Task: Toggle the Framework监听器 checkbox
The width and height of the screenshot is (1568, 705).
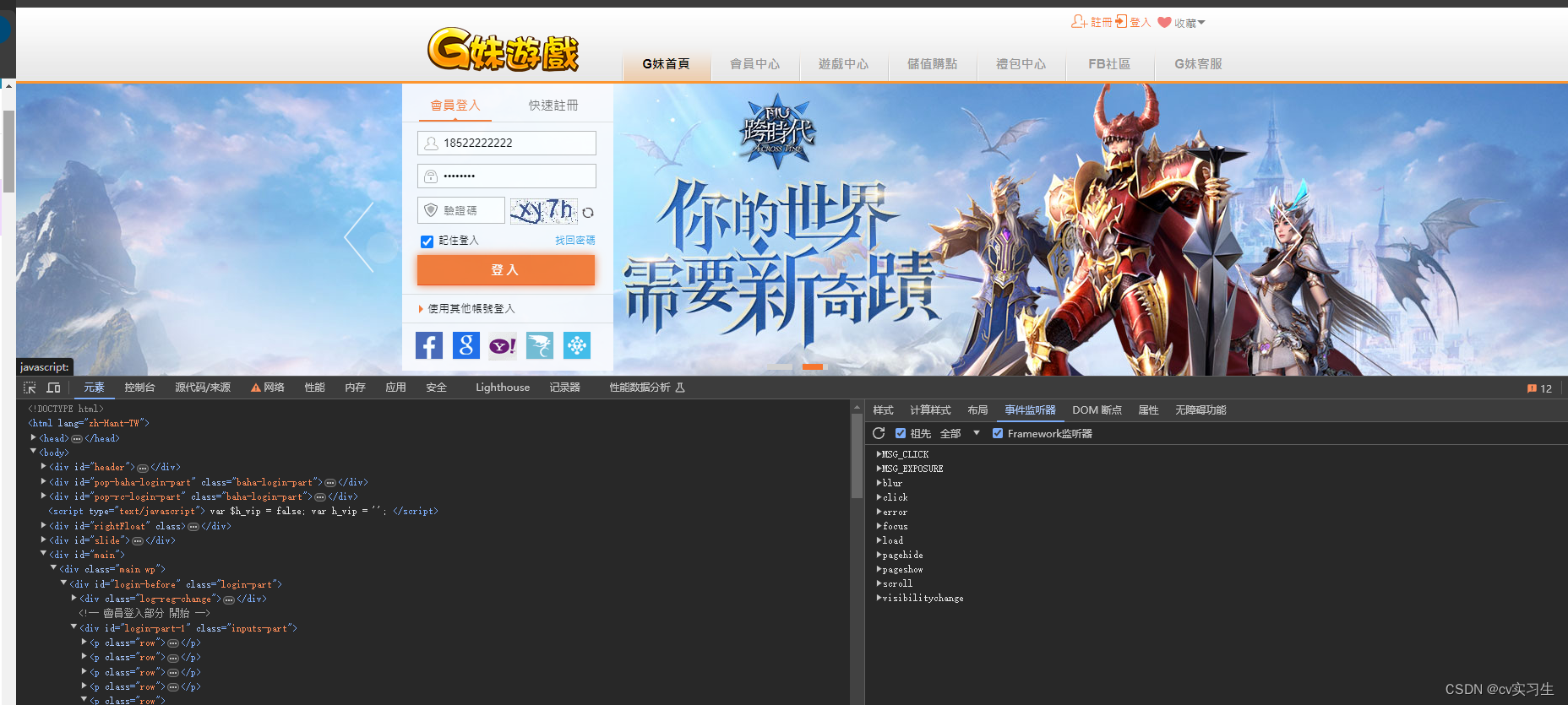Action: [x=998, y=433]
